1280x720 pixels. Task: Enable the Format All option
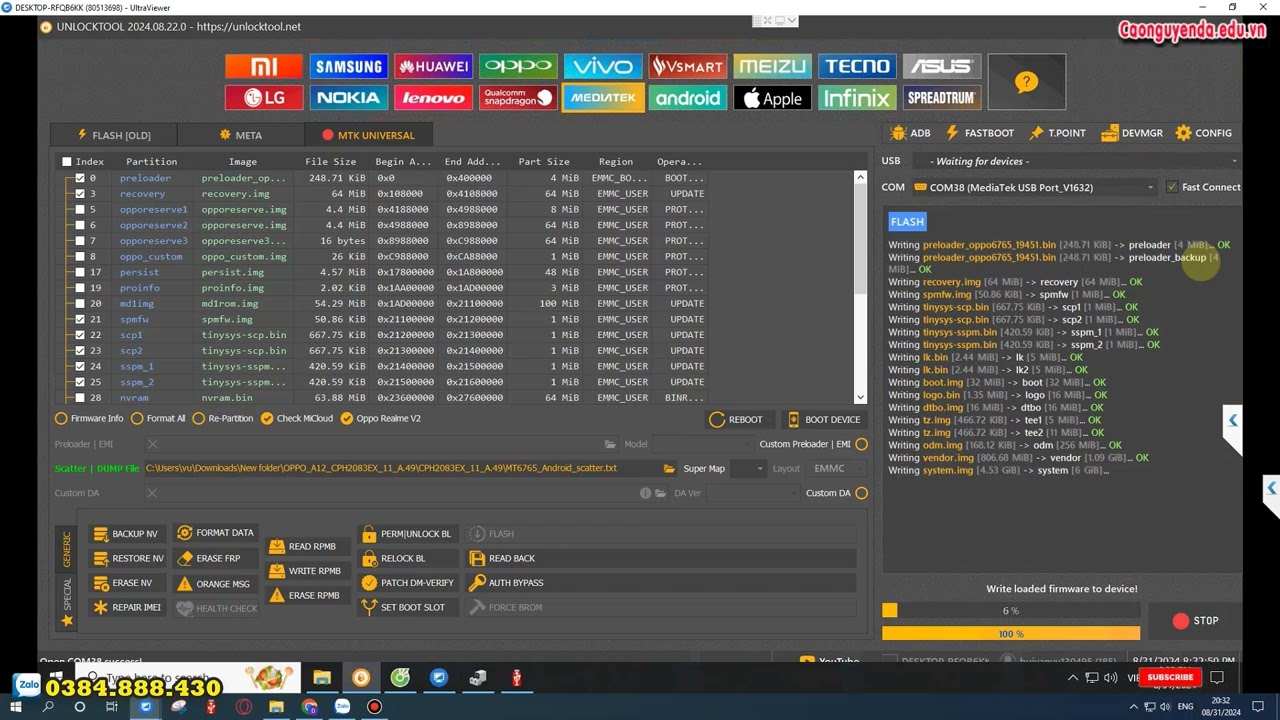pos(138,419)
